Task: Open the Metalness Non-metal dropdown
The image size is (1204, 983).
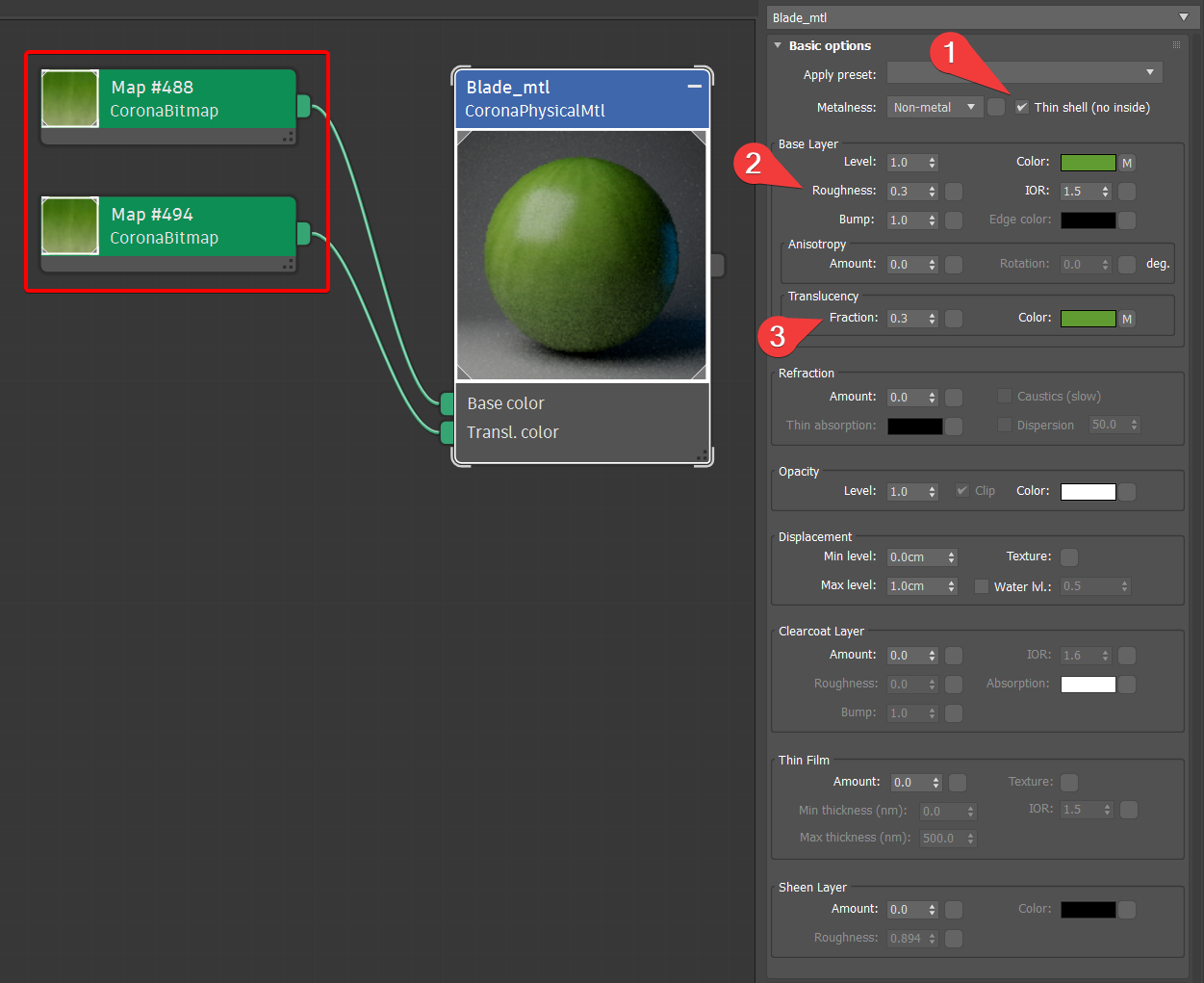Action: coord(934,107)
